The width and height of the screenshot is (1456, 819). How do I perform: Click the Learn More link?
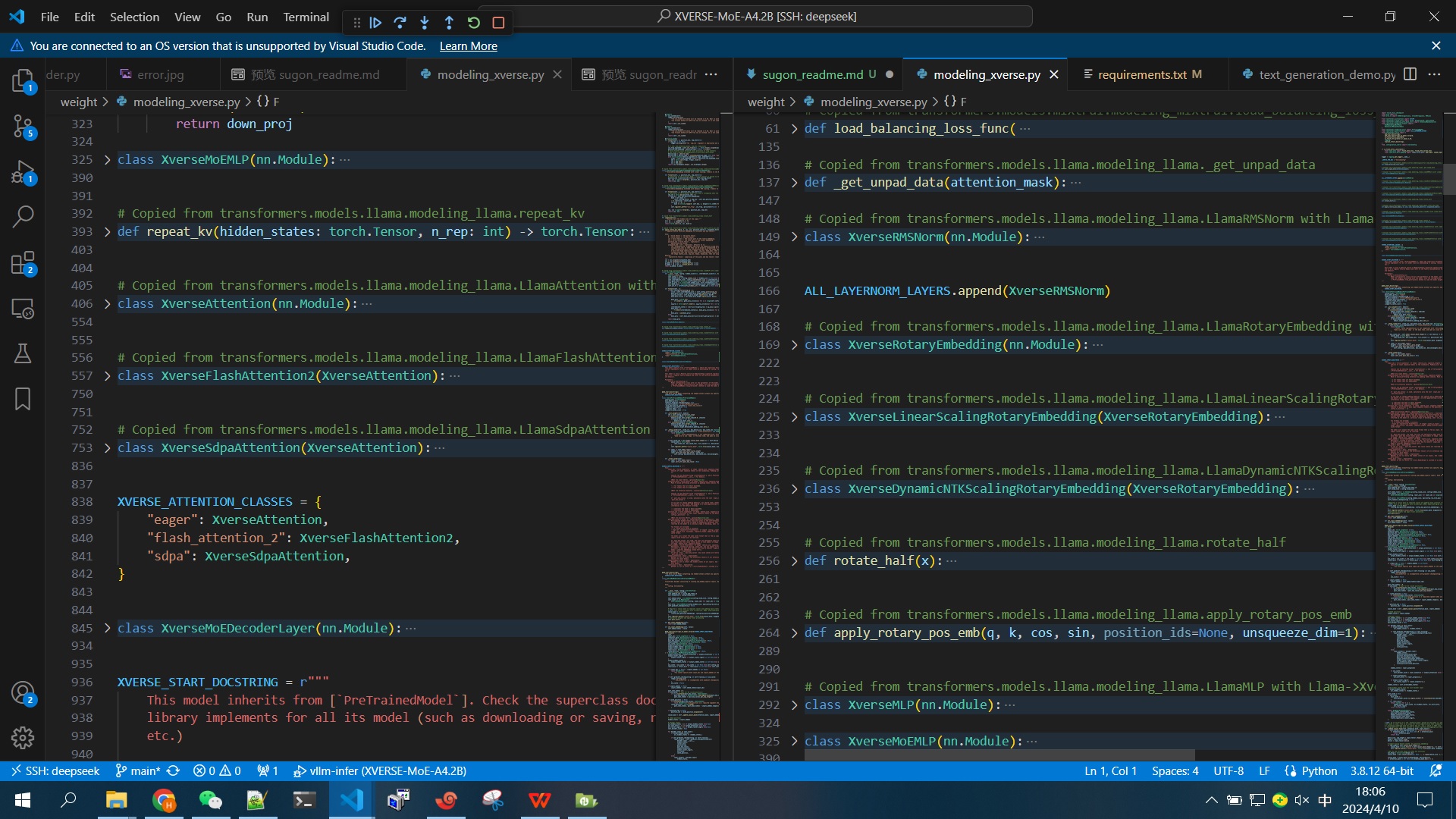pyautogui.click(x=468, y=46)
